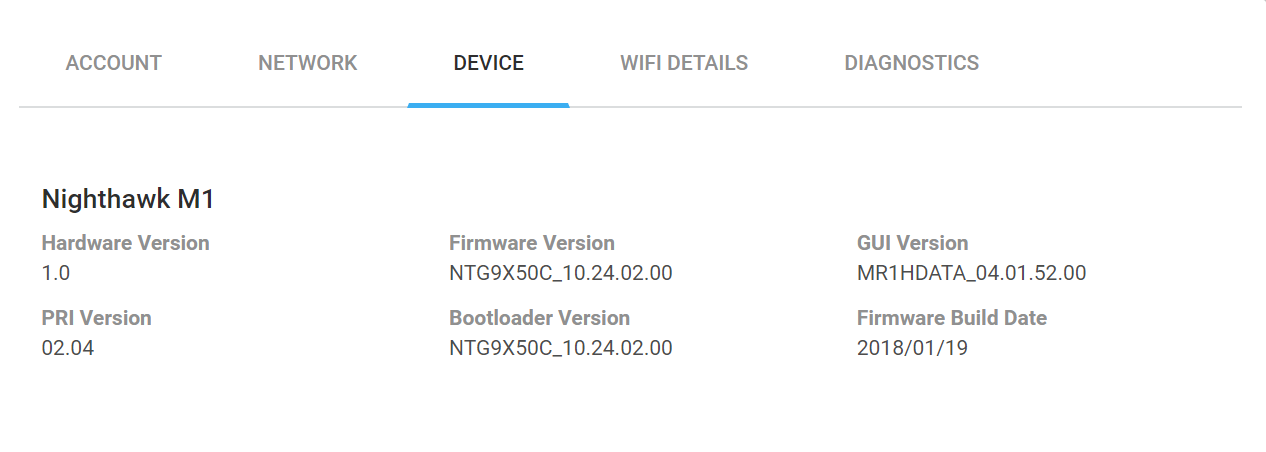
Task: Open the Network tab
Action: 307,63
